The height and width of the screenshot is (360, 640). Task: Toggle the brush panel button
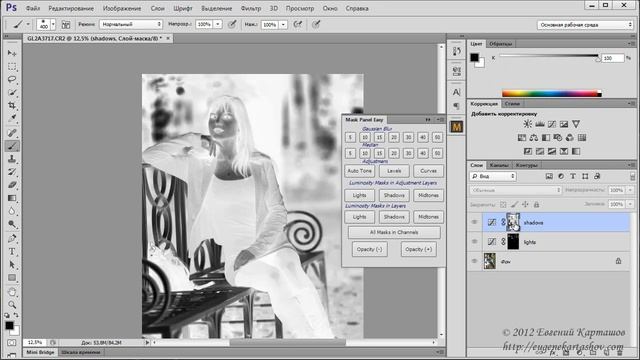point(66,25)
